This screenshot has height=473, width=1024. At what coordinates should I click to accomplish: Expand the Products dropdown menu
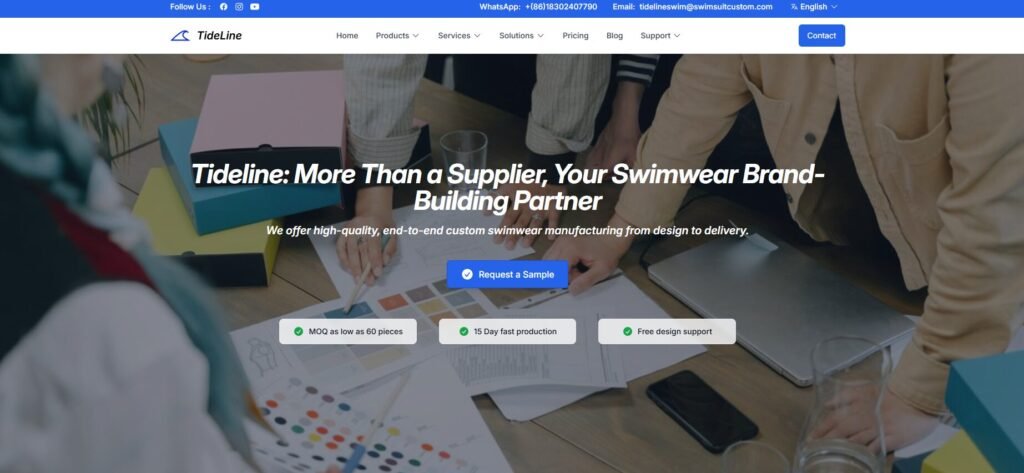pos(397,35)
